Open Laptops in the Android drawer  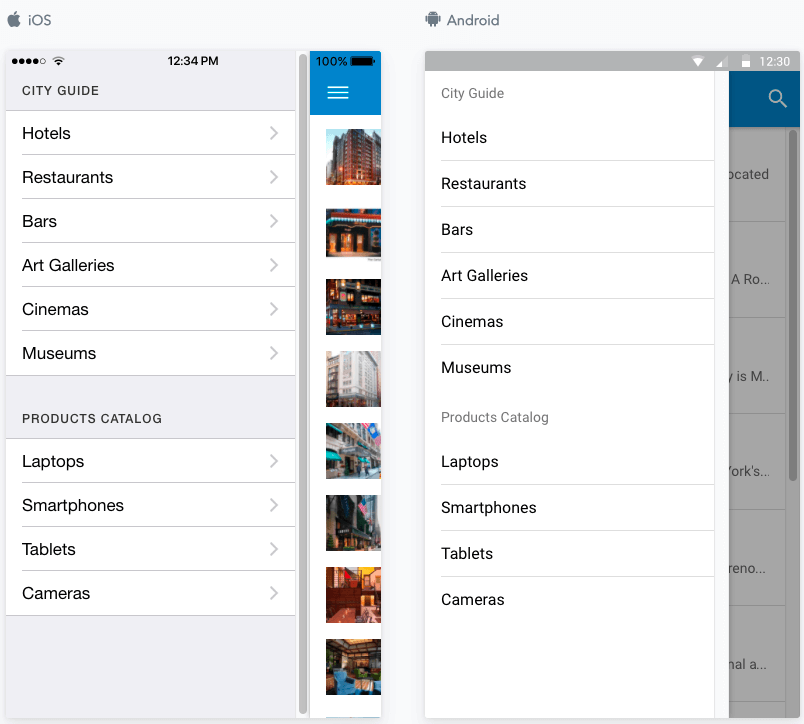(x=570, y=461)
